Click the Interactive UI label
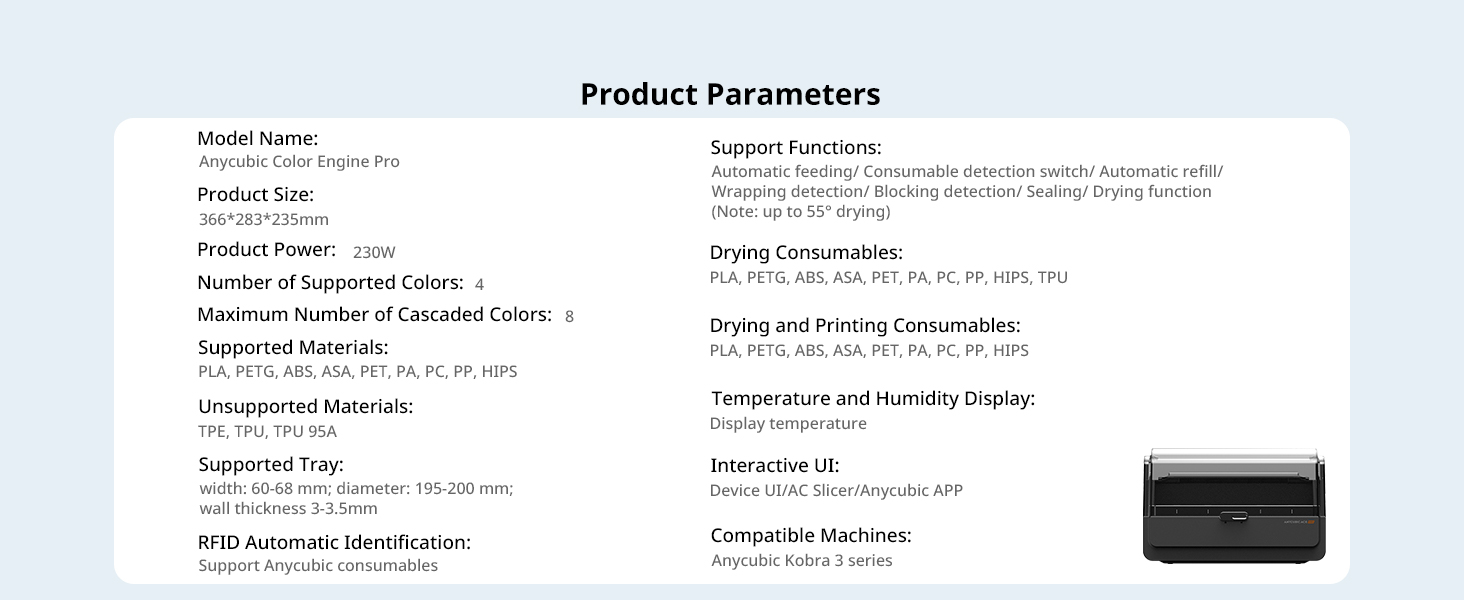The height and width of the screenshot is (600, 1464). click(x=775, y=466)
